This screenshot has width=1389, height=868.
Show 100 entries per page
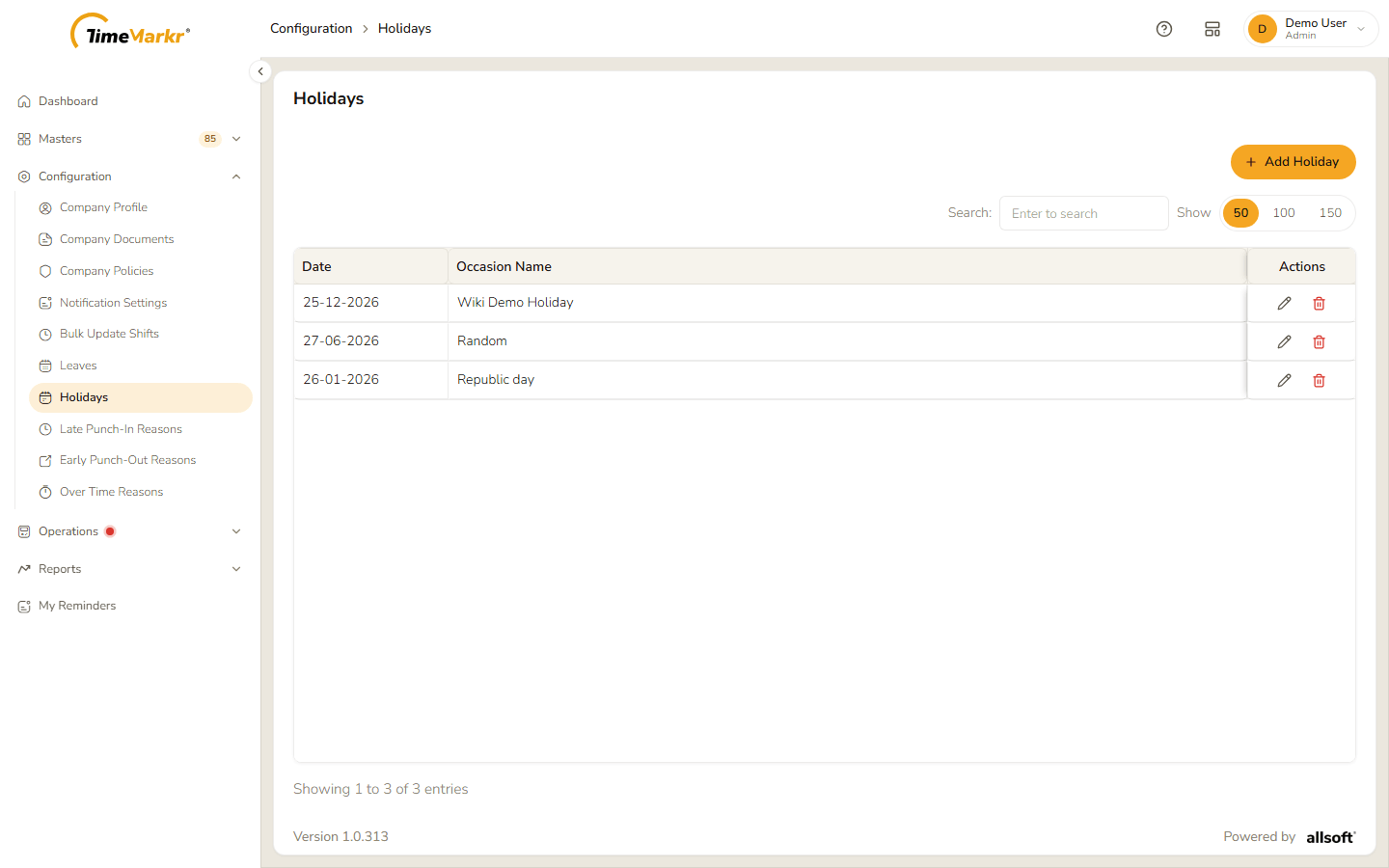[1284, 213]
